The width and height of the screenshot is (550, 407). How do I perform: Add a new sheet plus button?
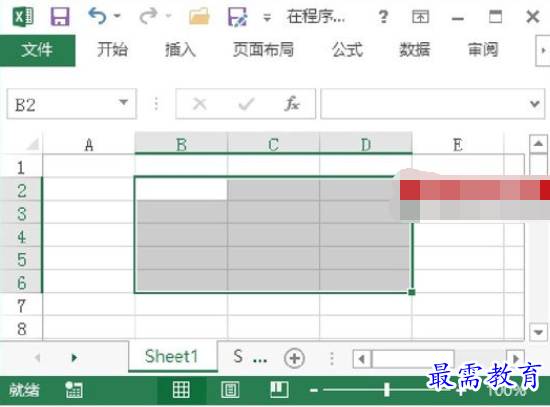pos(294,358)
